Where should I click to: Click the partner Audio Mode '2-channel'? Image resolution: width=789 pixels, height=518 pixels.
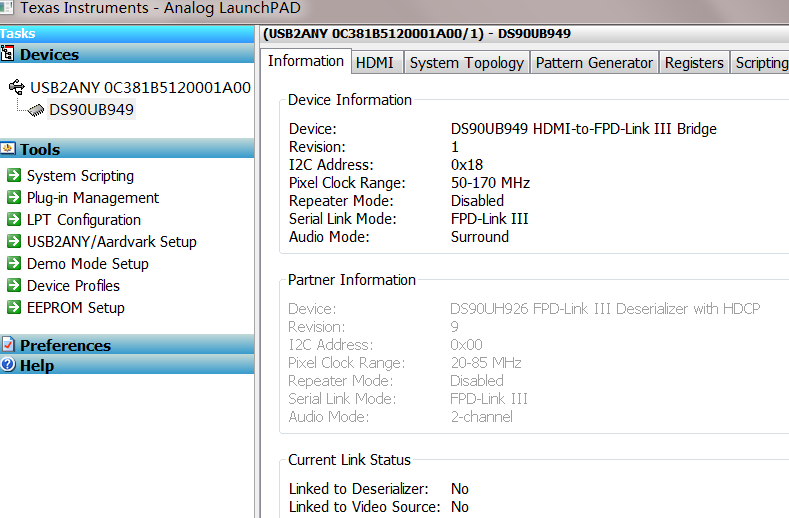point(482,416)
